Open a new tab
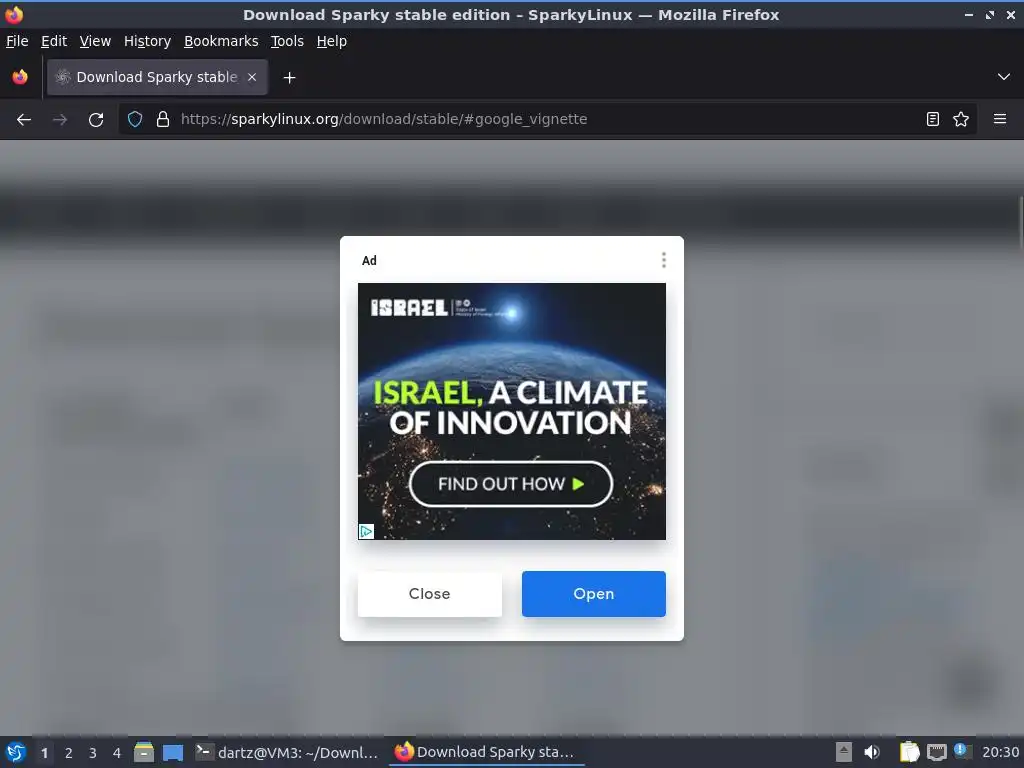Image resolution: width=1024 pixels, height=768 pixels. 289,78
